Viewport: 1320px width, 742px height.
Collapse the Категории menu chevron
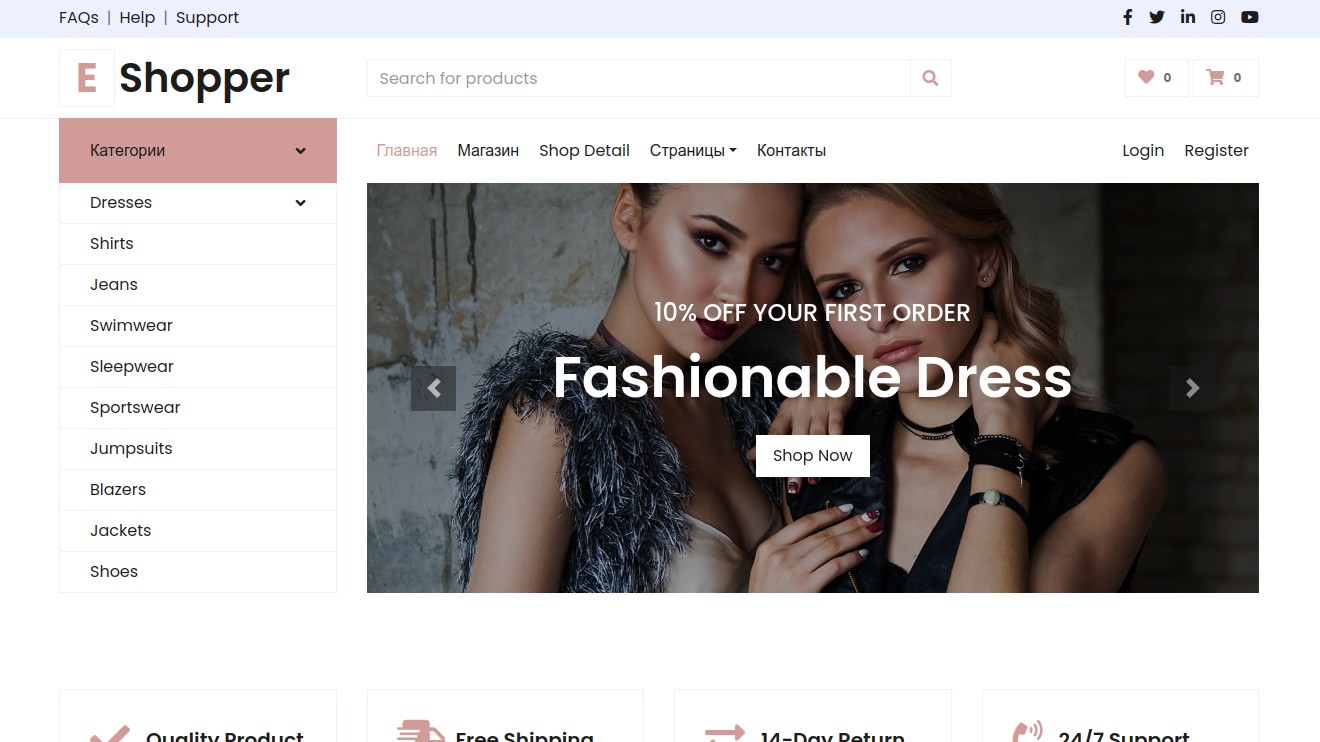(x=300, y=151)
